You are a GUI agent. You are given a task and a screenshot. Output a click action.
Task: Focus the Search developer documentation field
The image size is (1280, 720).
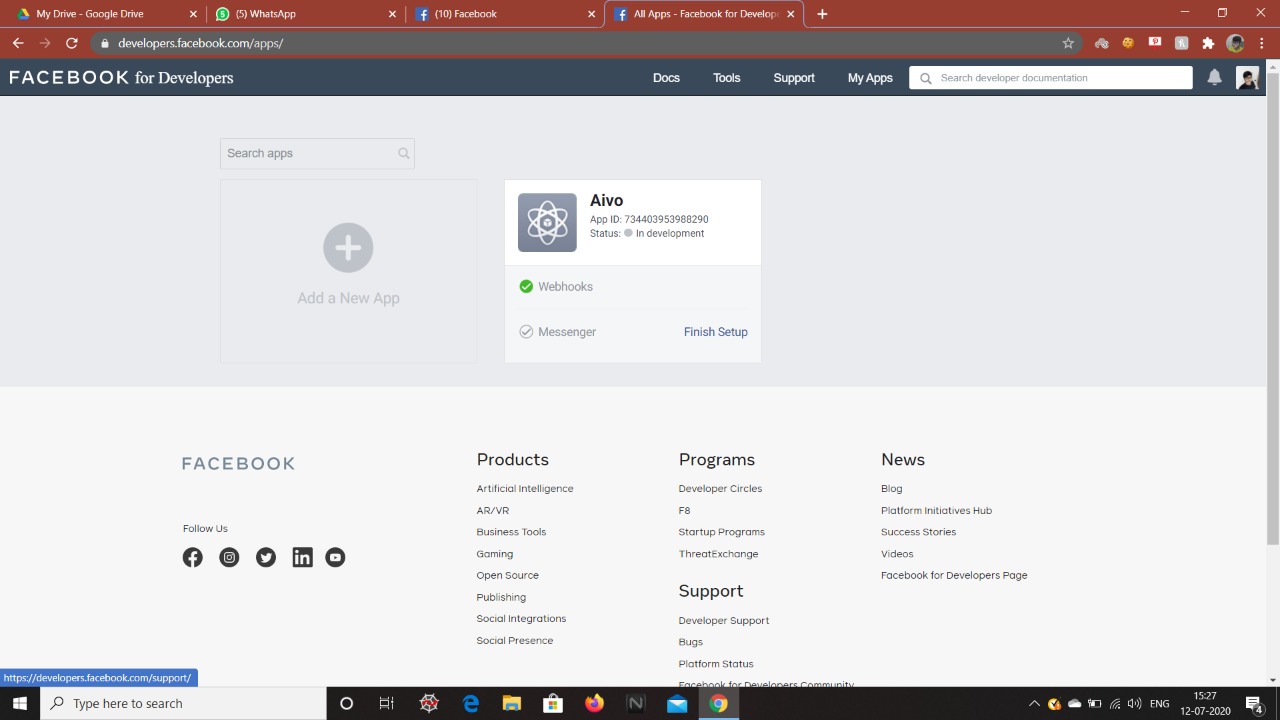pos(1050,78)
